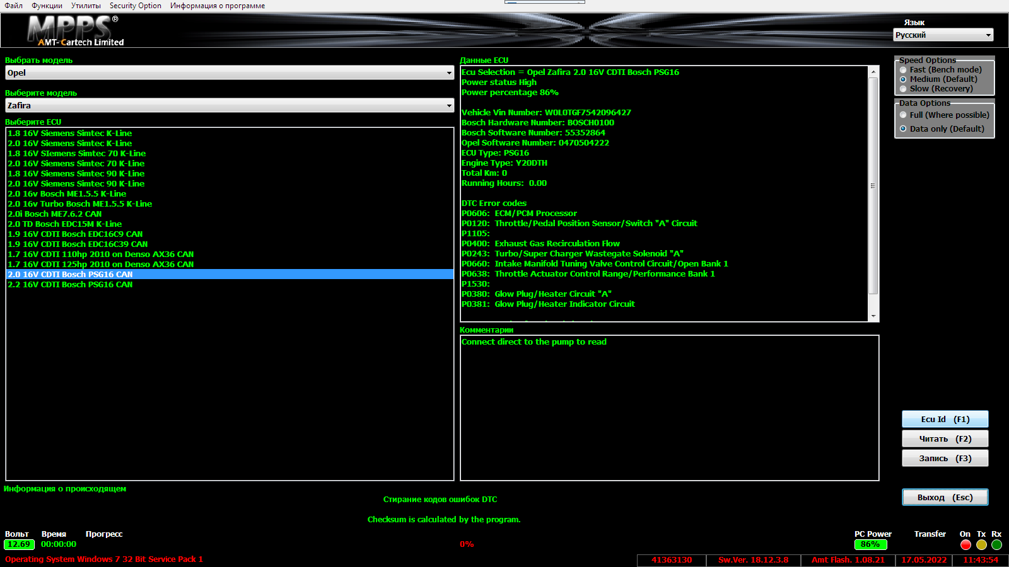Image resolution: width=1009 pixels, height=567 pixels.
Task: Select highlighted 2.0 16V CDTI Bosch PSG16 CAN
Action: (x=229, y=274)
